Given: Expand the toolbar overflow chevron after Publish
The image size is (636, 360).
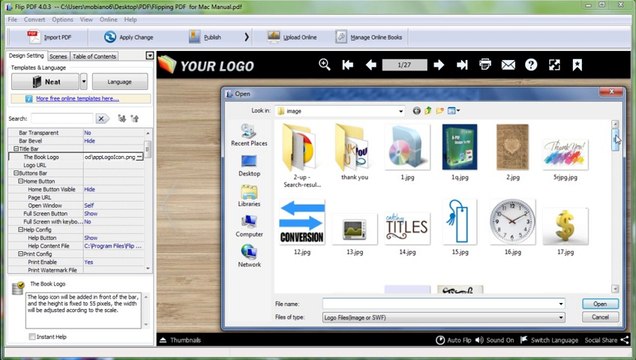Looking at the screenshot, I should click(x=246, y=37).
